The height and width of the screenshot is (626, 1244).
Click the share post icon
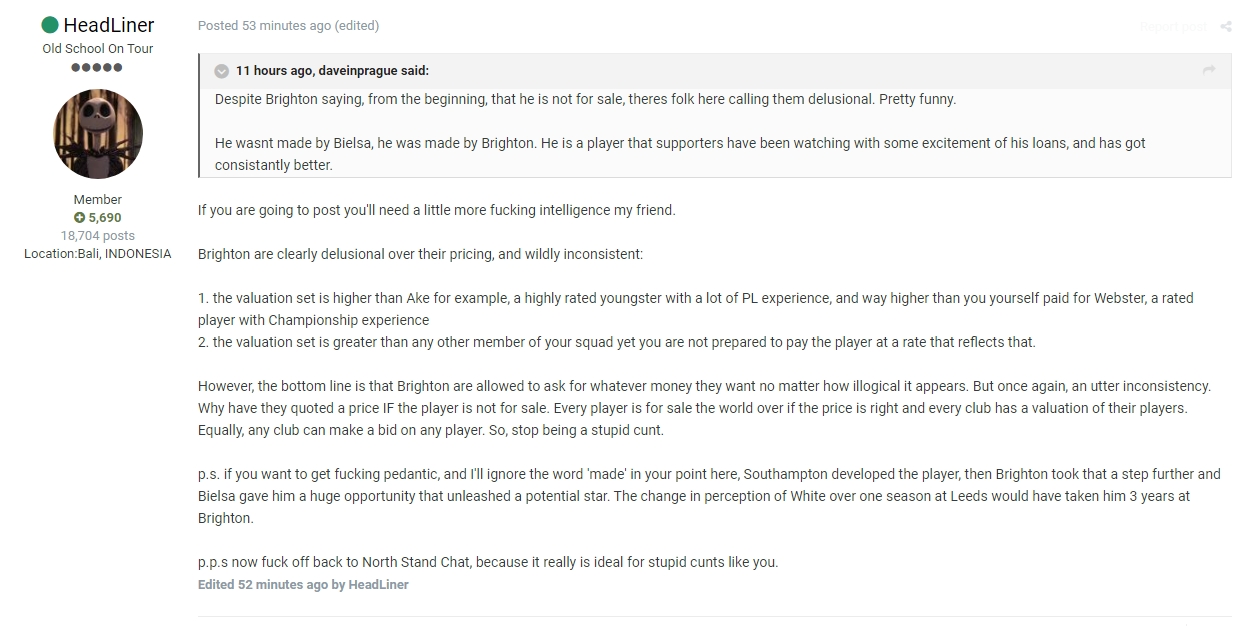(x=1226, y=27)
